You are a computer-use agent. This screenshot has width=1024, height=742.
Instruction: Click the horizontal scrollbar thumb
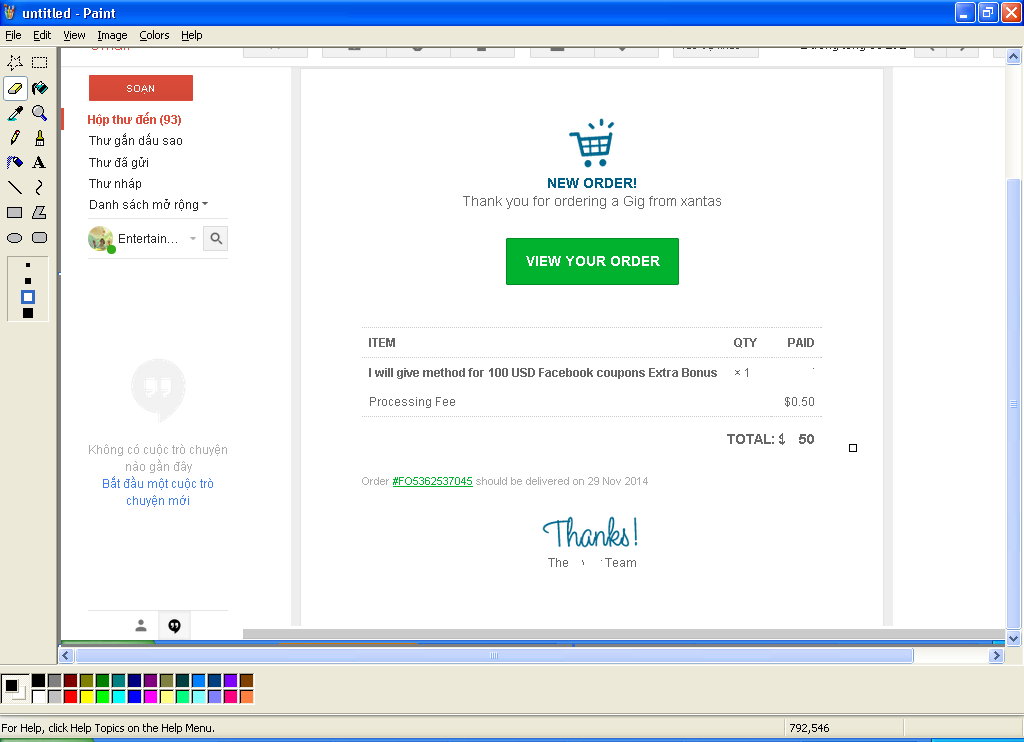point(494,655)
